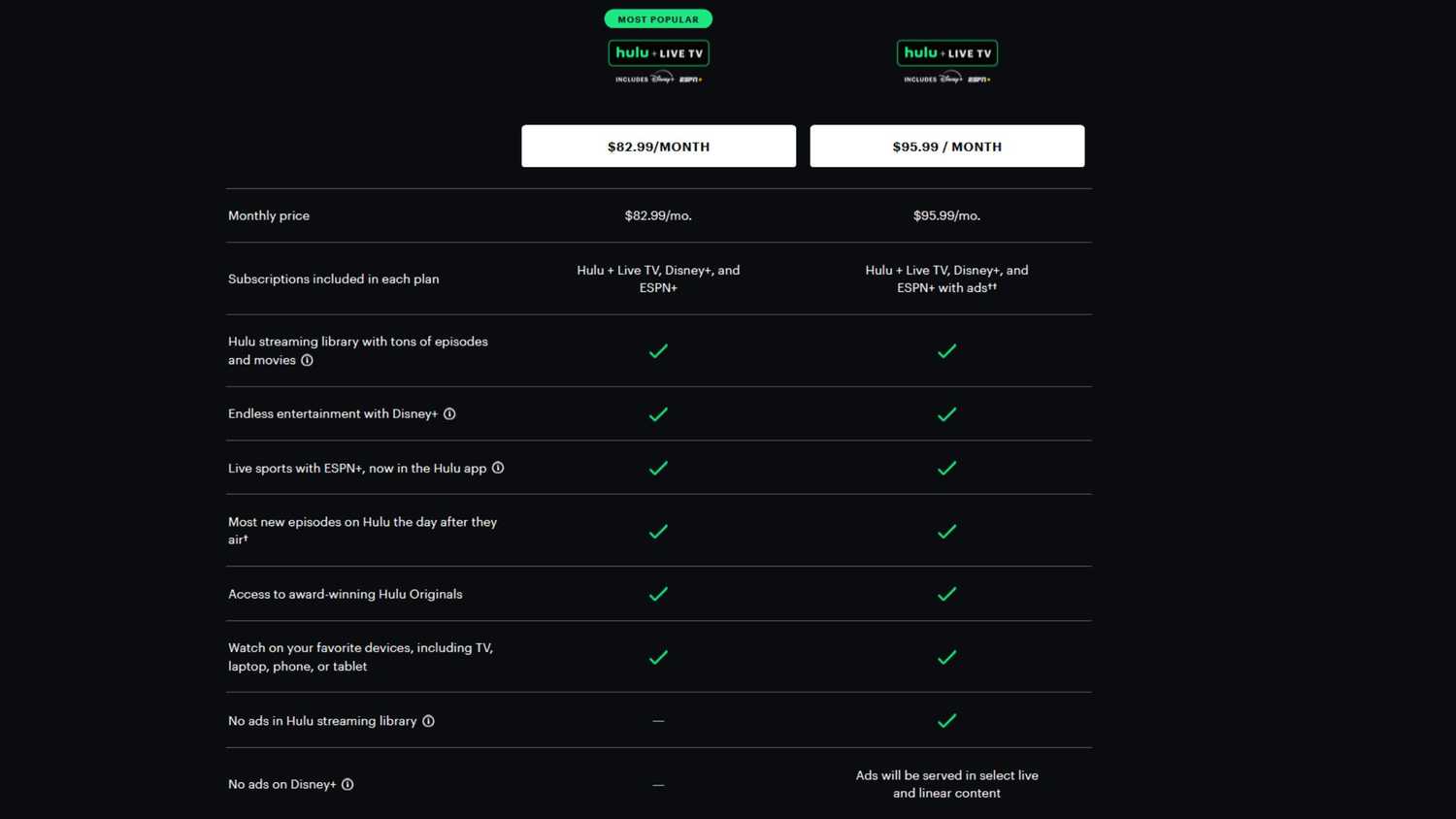Click the Disney+ info icon for endless entertainment
The height and width of the screenshot is (819, 1456).
point(449,413)
